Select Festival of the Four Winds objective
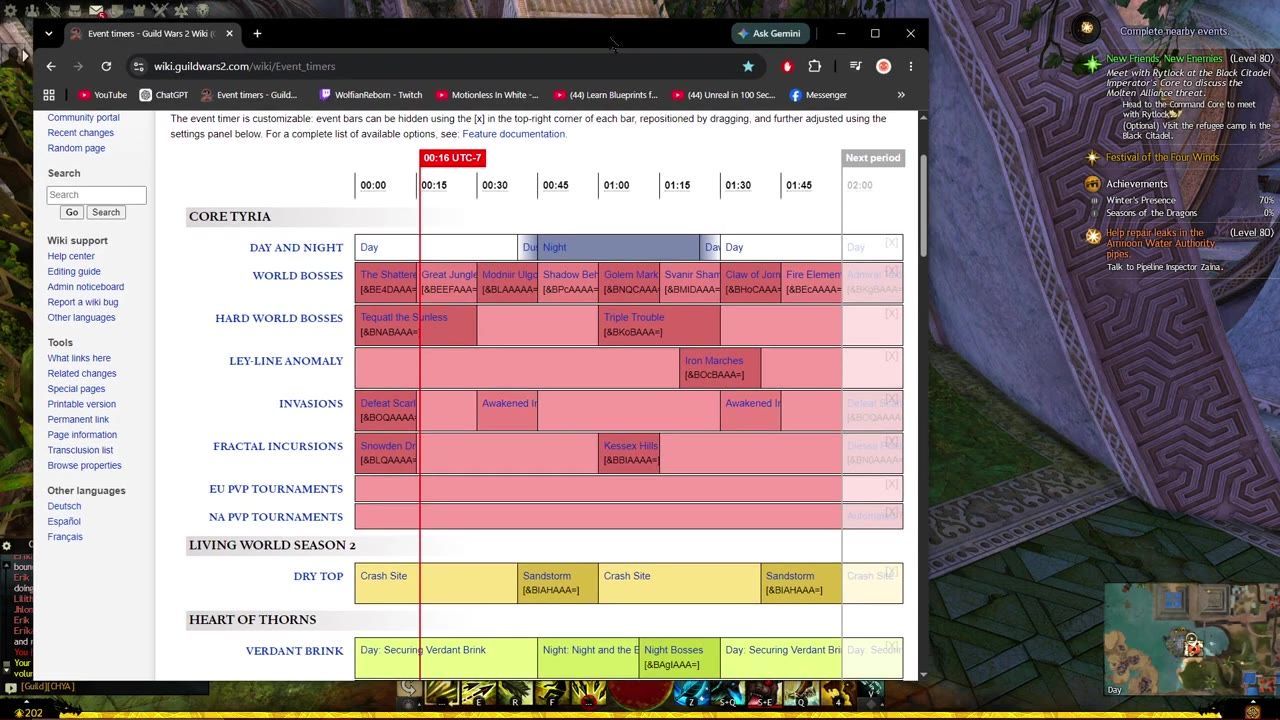Screen dimensions: 1280x720 pyautogui.click(x=1162, y=157)
